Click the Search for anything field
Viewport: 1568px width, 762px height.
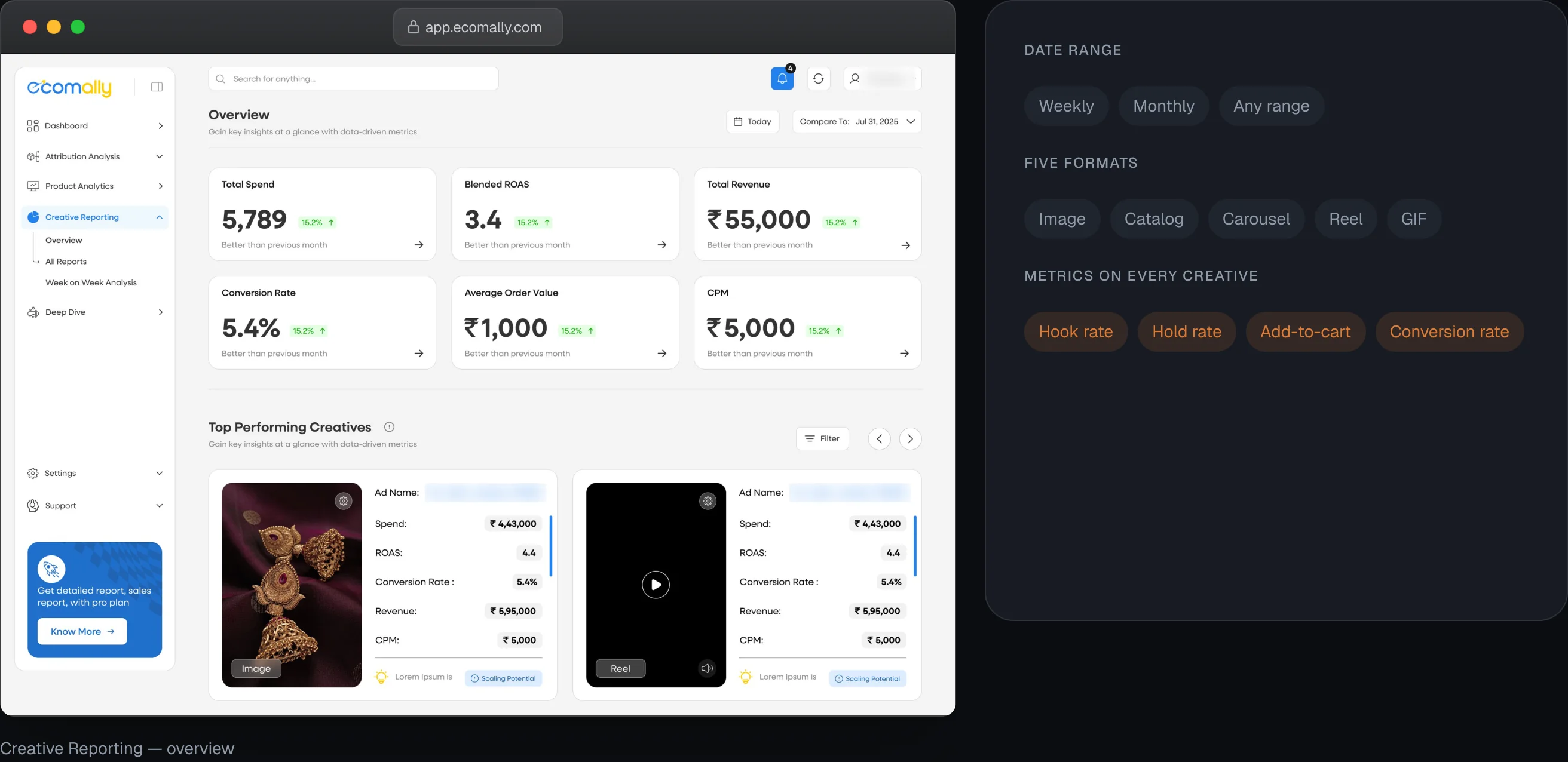click(353, 78)
